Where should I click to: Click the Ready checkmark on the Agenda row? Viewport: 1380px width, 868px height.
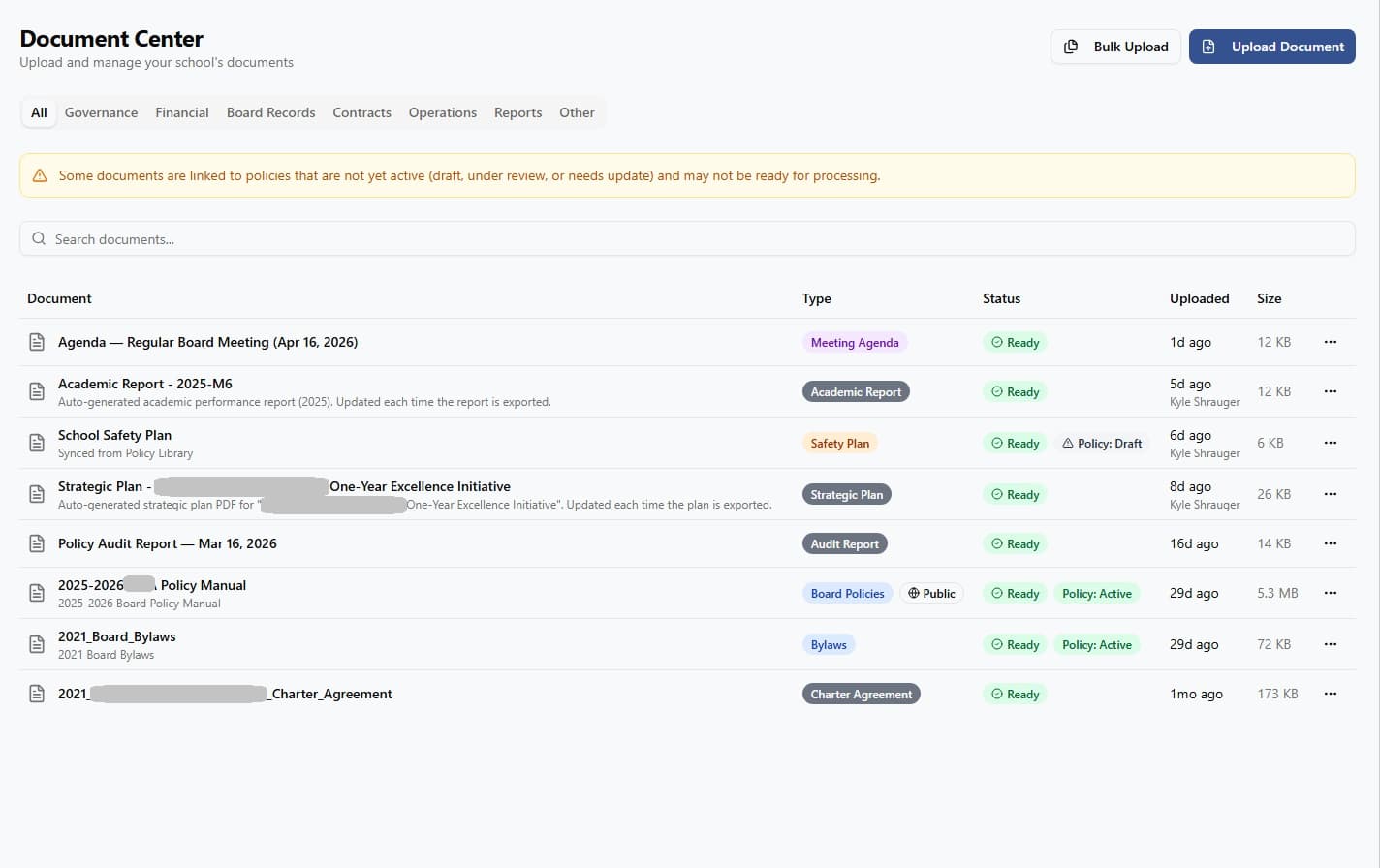coord(997,342)
